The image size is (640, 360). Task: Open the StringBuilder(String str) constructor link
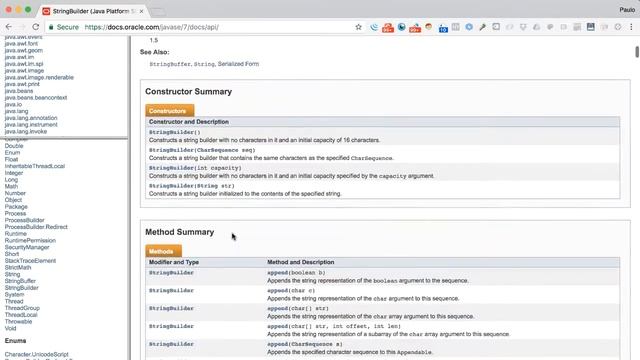pyautogui.click(x=191, y=186)
